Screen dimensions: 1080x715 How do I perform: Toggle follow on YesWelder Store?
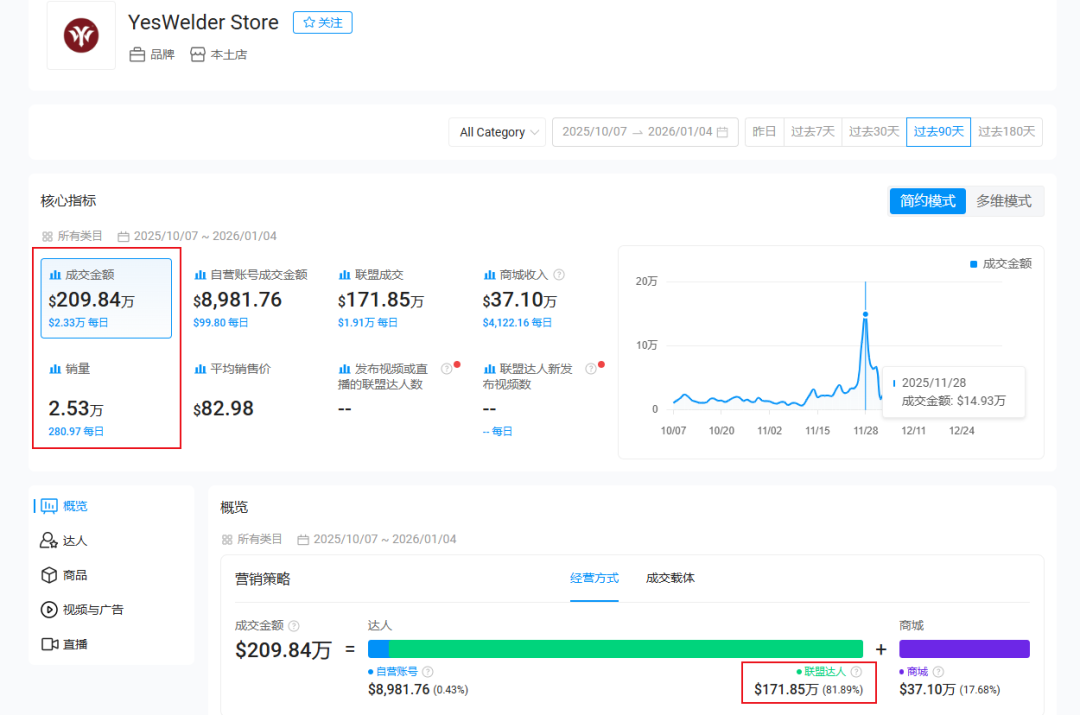tap(322, 22)
